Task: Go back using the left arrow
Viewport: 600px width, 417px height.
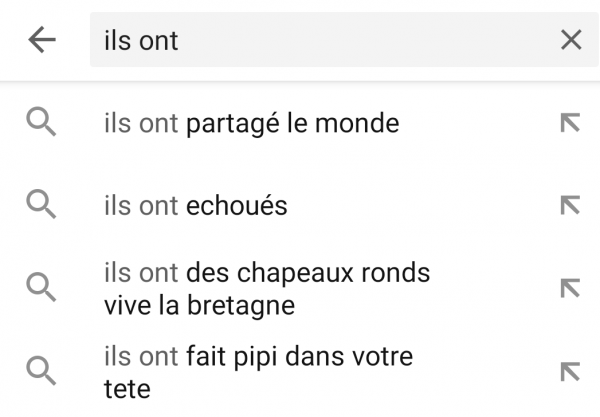Action: point(42,39)
